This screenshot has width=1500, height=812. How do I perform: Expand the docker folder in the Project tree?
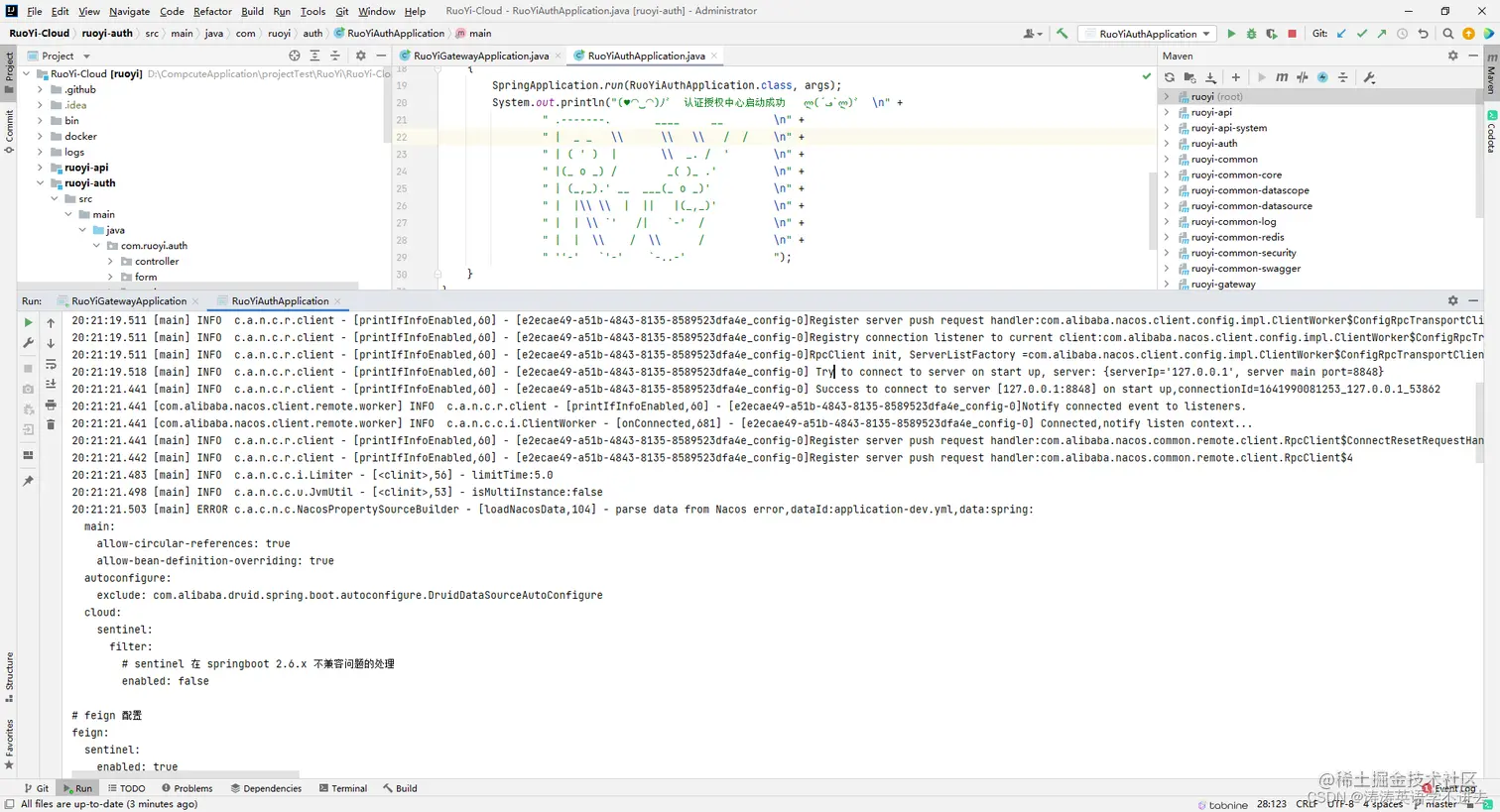point(41,137)
